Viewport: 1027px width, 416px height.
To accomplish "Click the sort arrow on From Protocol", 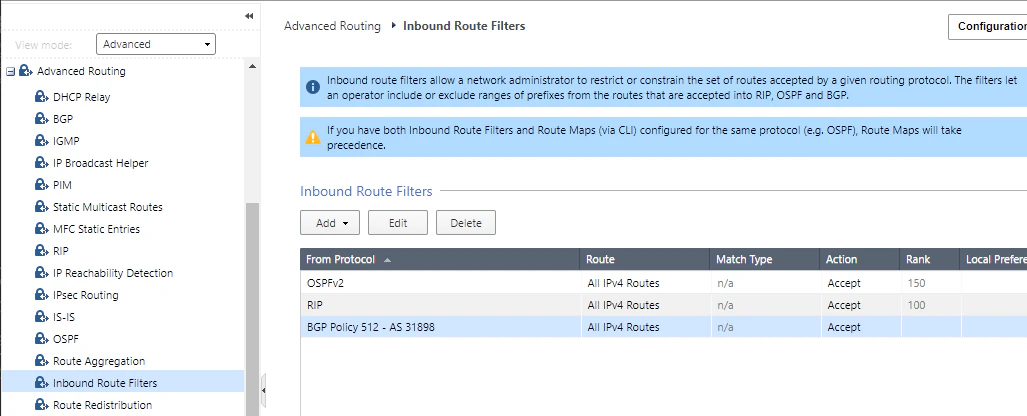I will 387,260.
